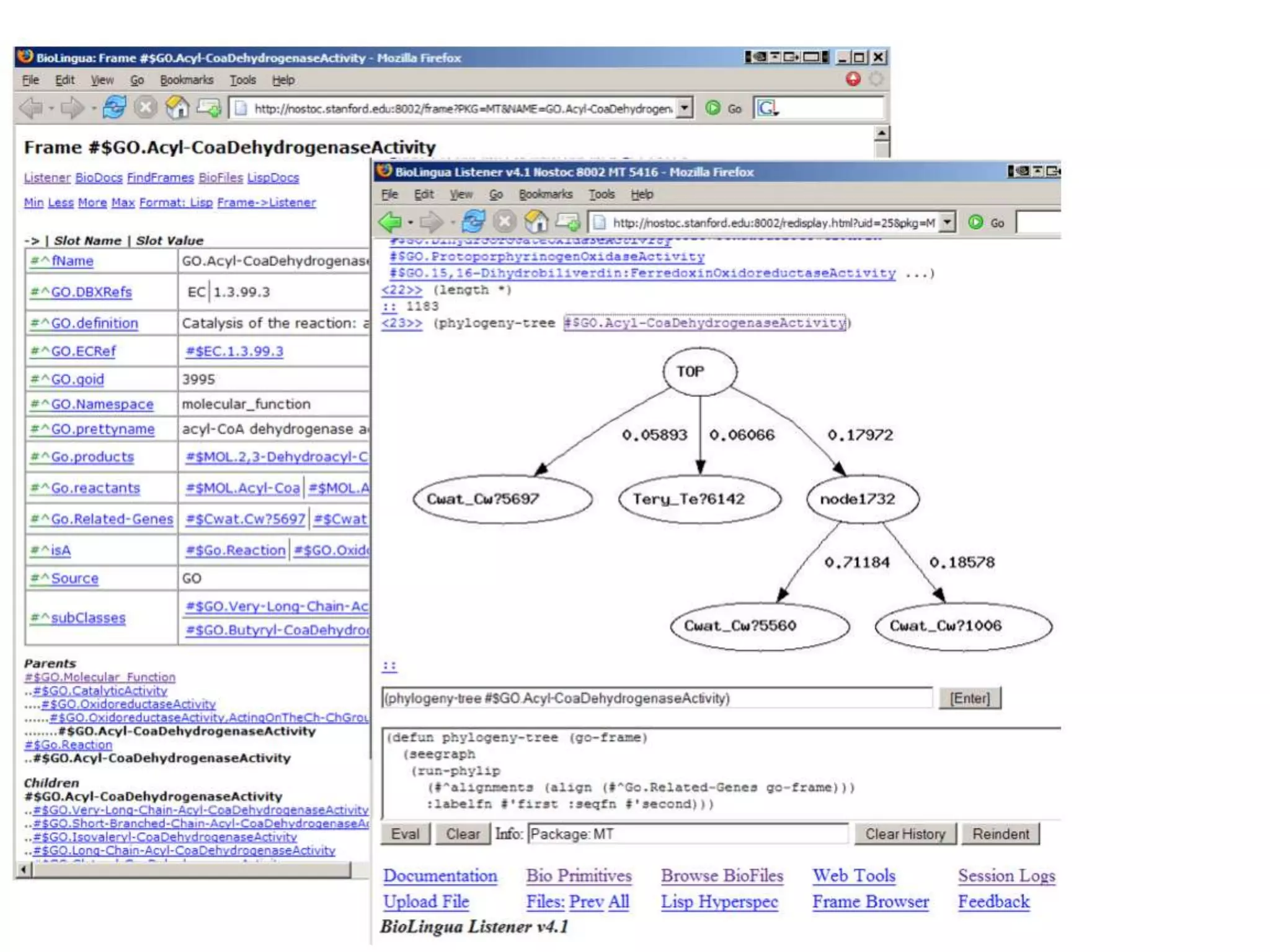Follow the #$EC.1.3.99.3 link

pos(234,351)
